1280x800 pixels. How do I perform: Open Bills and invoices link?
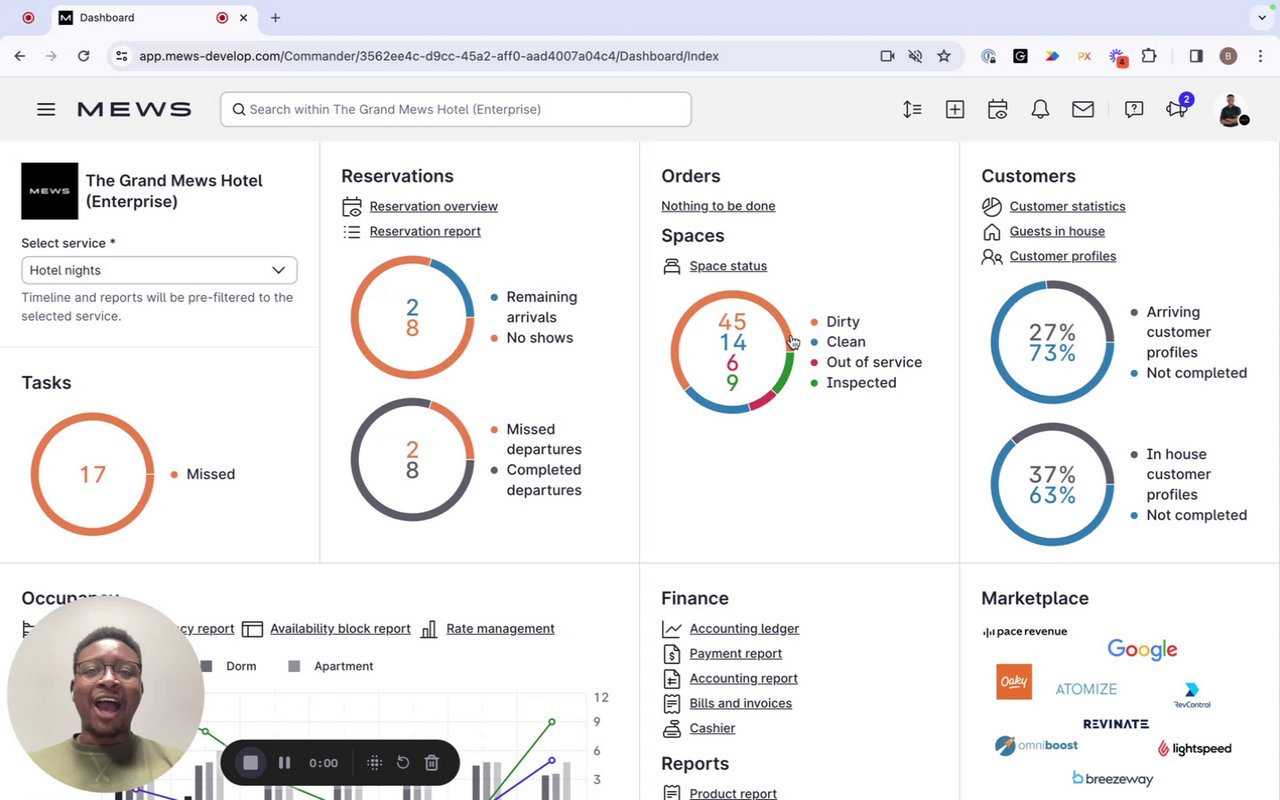point(740,703)
